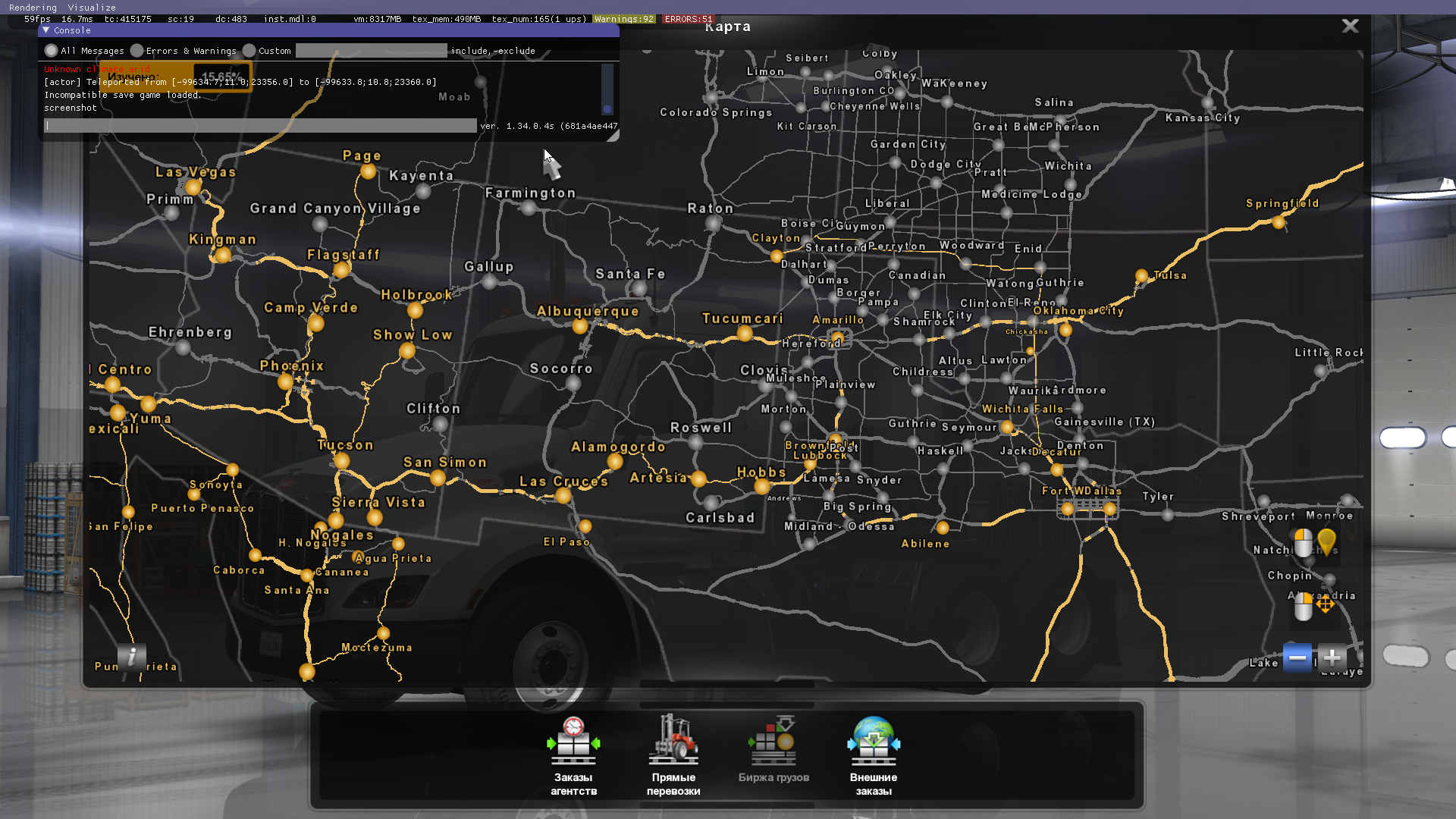This screenshot has height=819, width=1456.
Task: Collapse the Console panel triangle
Action: [x=46, y=30]
